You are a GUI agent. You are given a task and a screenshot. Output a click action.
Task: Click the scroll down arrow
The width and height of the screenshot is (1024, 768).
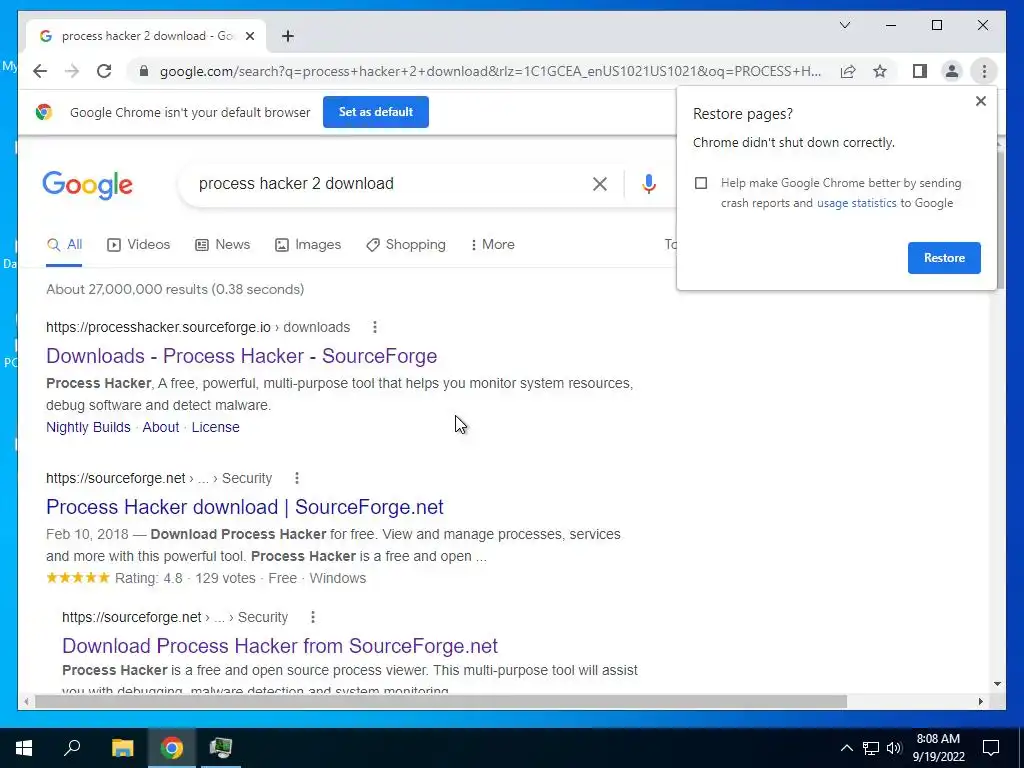[997, 684]
